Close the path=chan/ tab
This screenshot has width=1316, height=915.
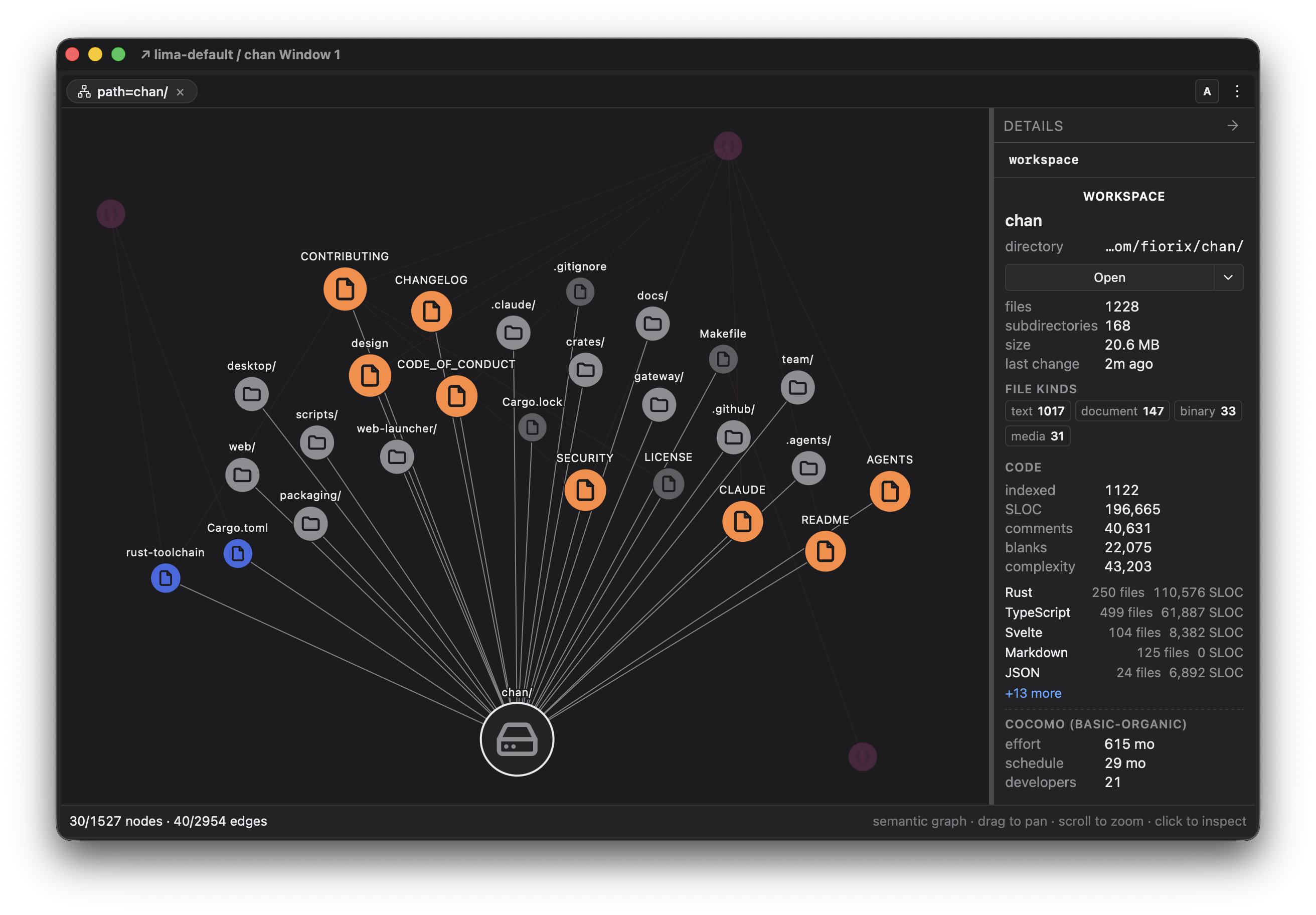point(180,92)
